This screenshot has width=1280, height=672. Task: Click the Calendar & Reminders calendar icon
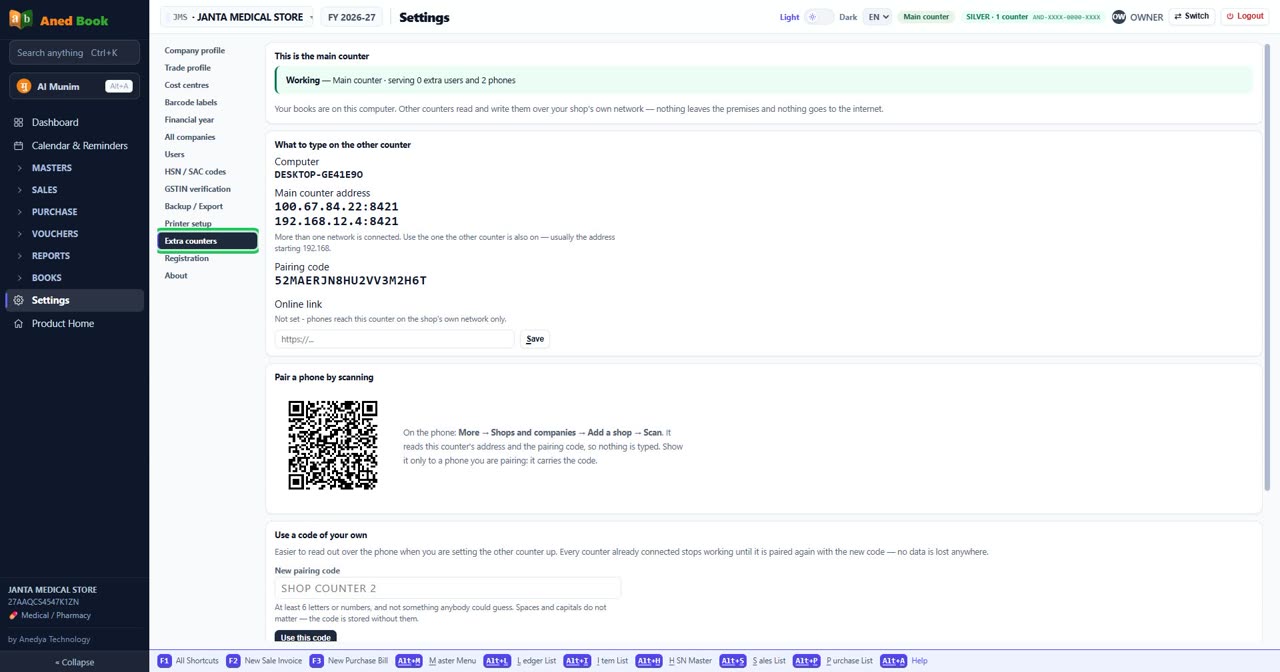(x=18, y=145)
